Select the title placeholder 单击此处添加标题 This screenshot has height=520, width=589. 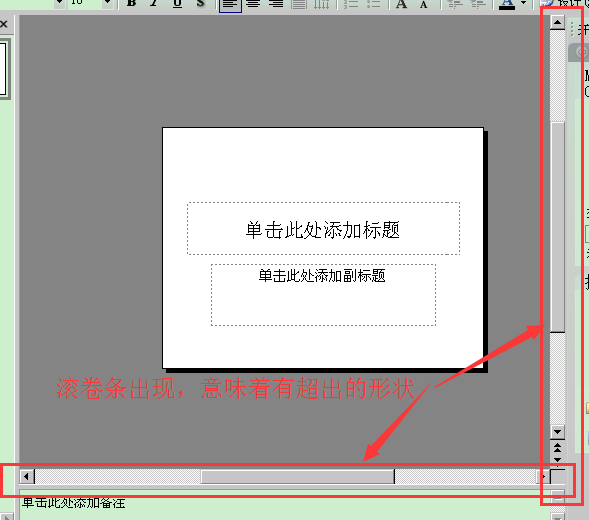tap(323, 228)
